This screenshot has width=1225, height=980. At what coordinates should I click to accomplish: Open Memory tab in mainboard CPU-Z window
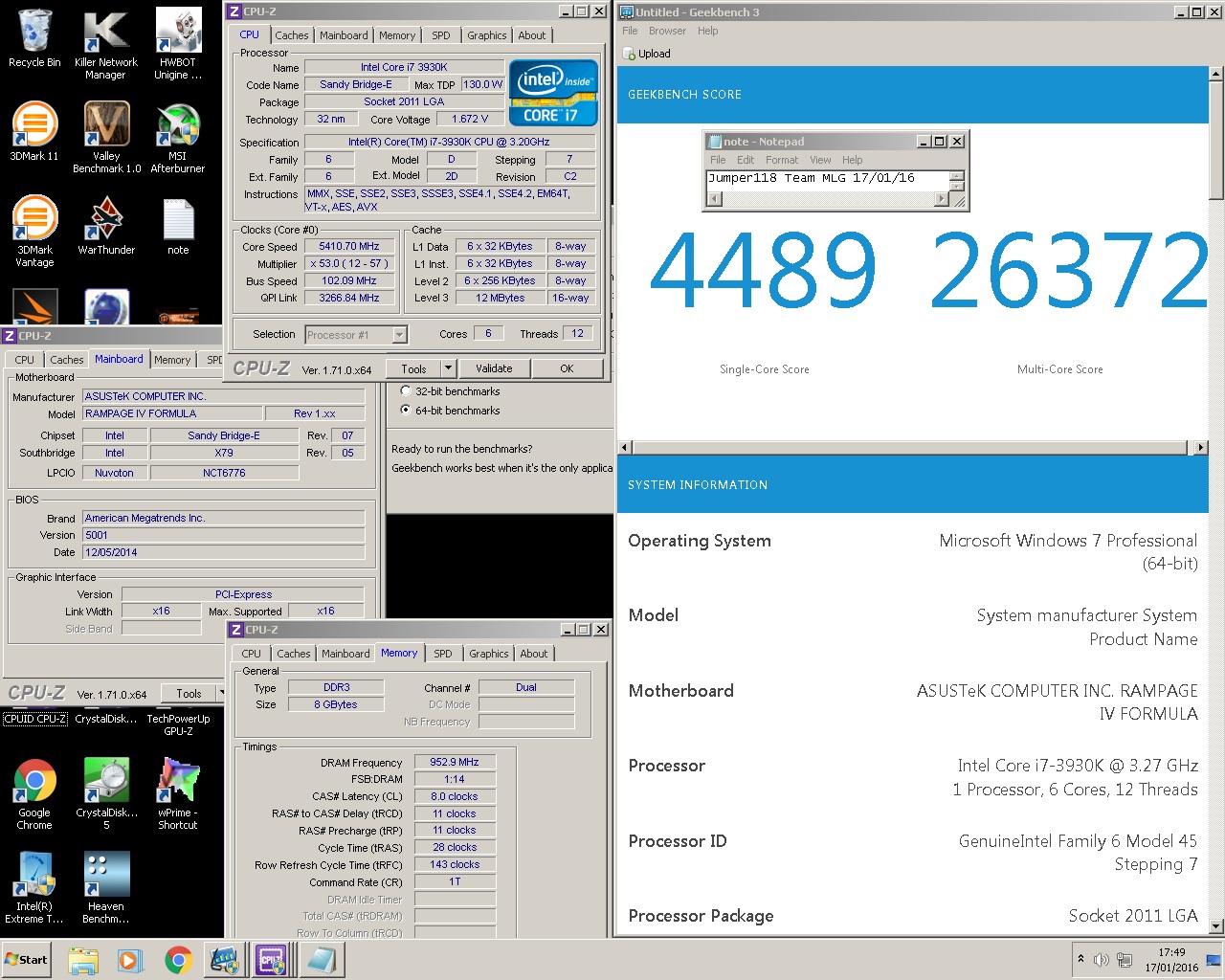(x=172, y=360)
